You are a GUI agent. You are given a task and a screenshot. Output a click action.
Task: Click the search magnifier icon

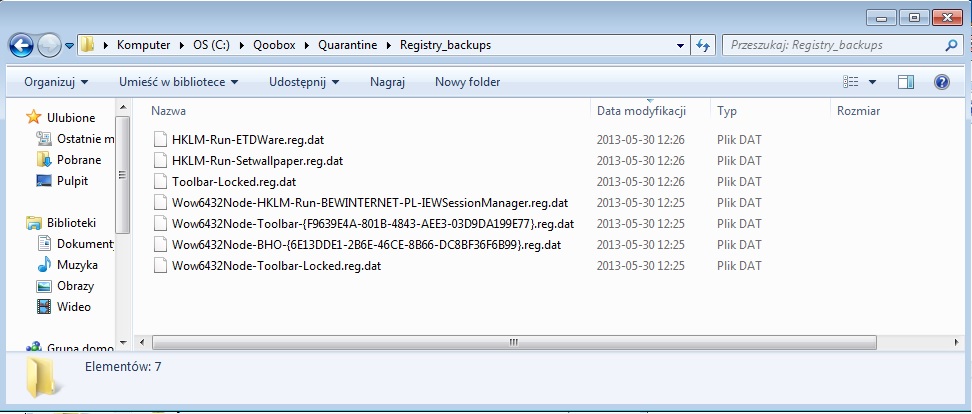(x=952, y=45)
